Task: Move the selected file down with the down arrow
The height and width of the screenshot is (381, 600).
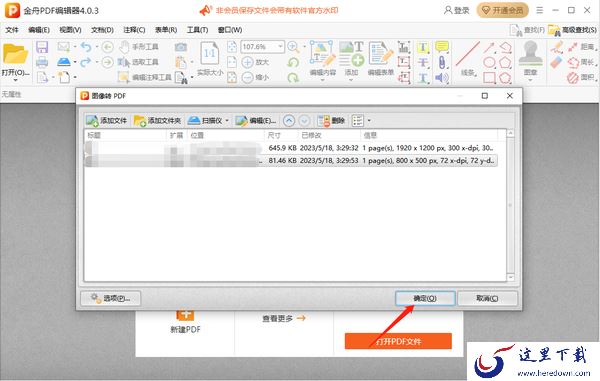Action: point(304,120)
